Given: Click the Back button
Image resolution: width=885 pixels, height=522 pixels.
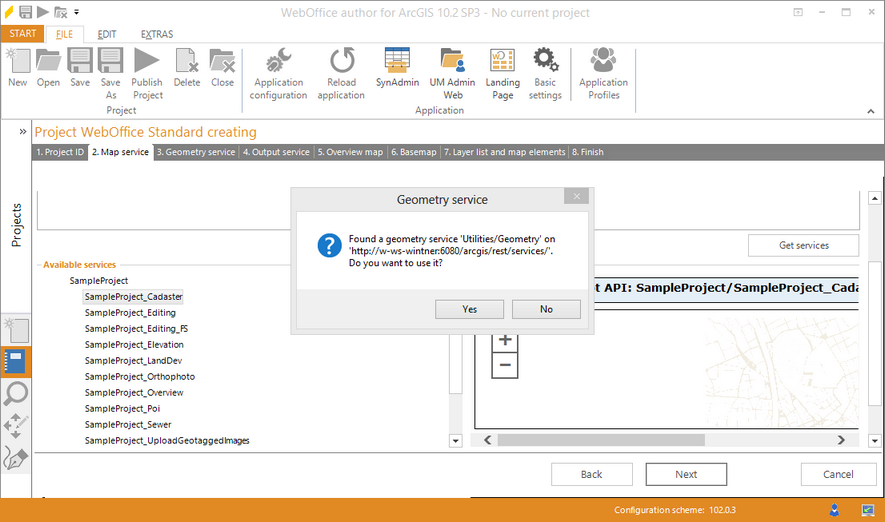Looking at the screenshot, I should coord(592,475).
